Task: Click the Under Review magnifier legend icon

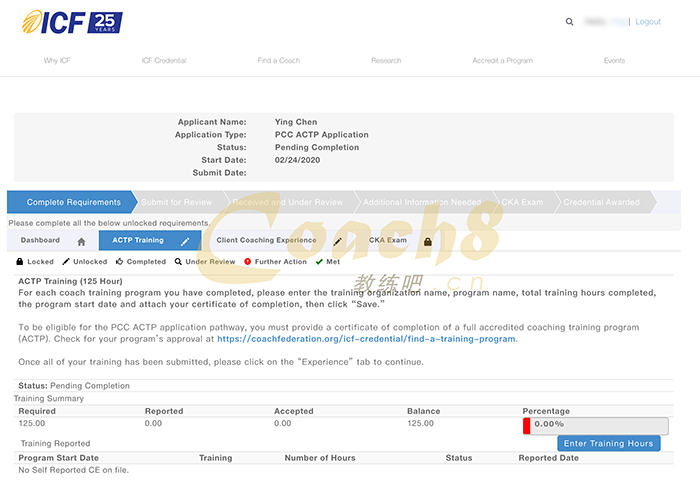Action: coord(178,262)
